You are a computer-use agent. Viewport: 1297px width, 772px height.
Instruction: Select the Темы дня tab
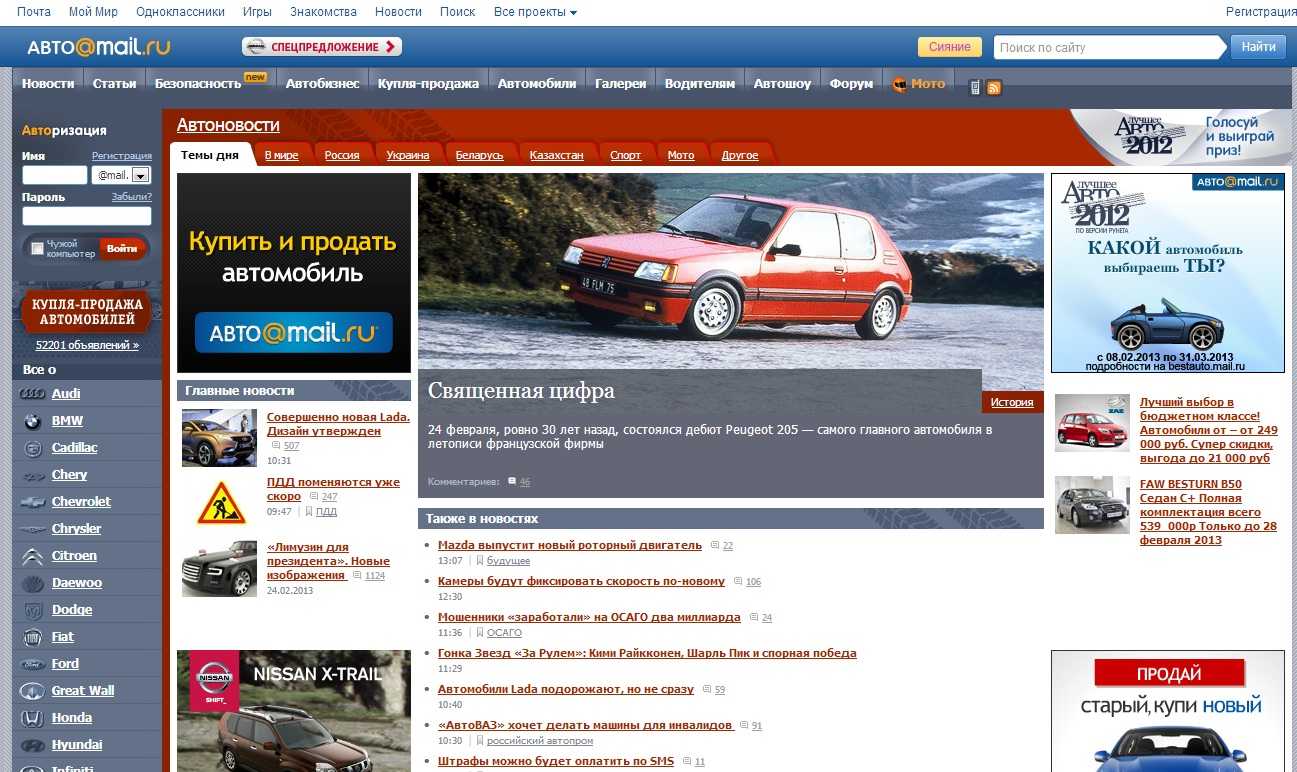pyautogui.click(x=210, y=155)
